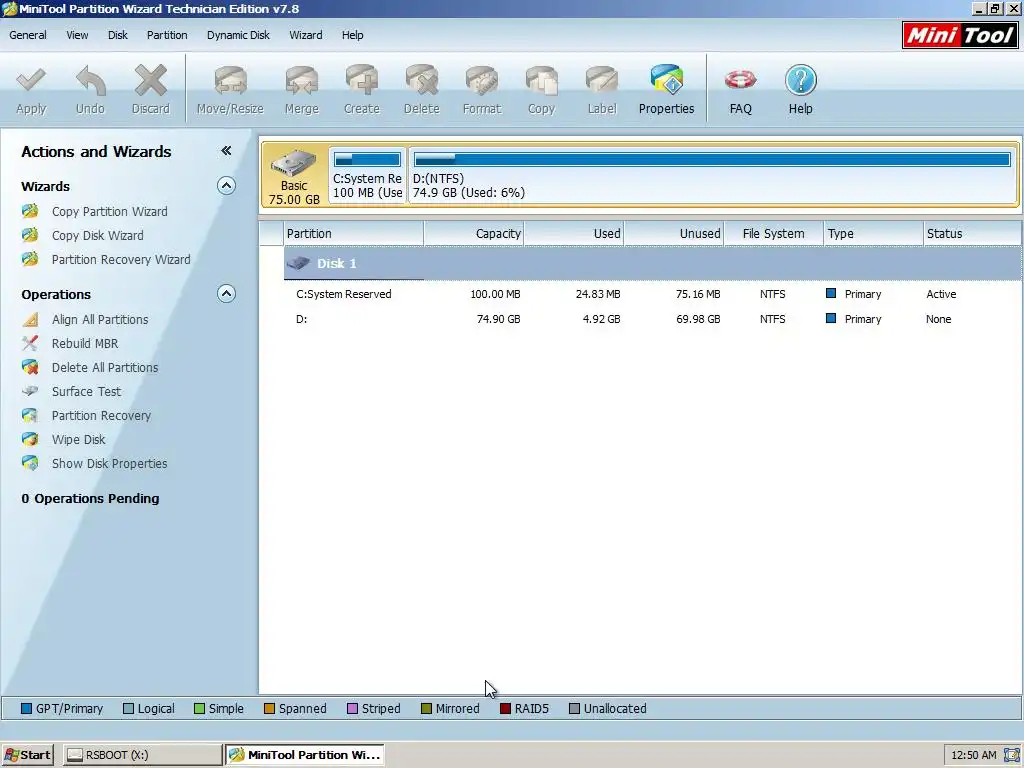Click the Label toolbar icon
This screenshot has width=1024, height=768.
click(601, 81)
